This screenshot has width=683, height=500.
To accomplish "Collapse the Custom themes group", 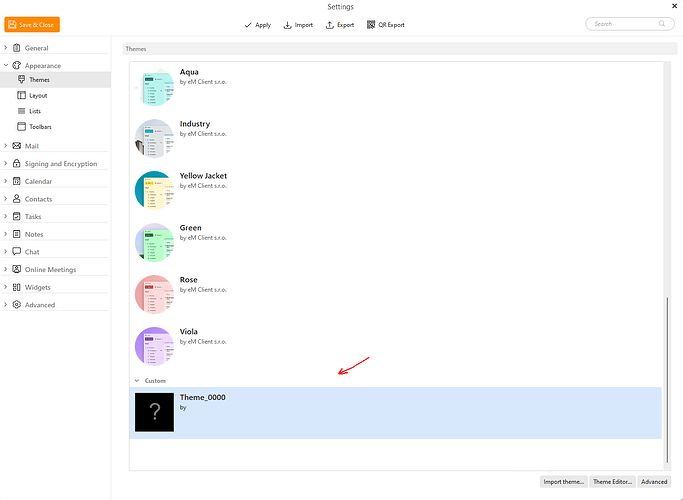I will [137, 381].
